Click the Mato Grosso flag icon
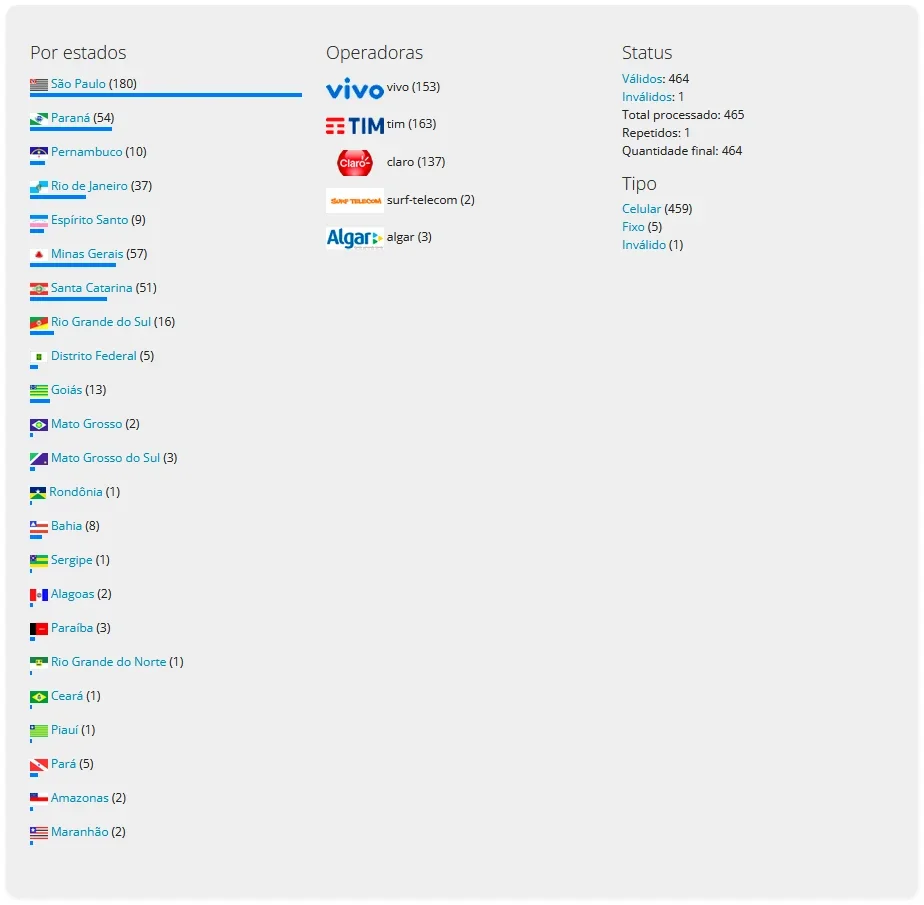924x905 pixels. 39,425
